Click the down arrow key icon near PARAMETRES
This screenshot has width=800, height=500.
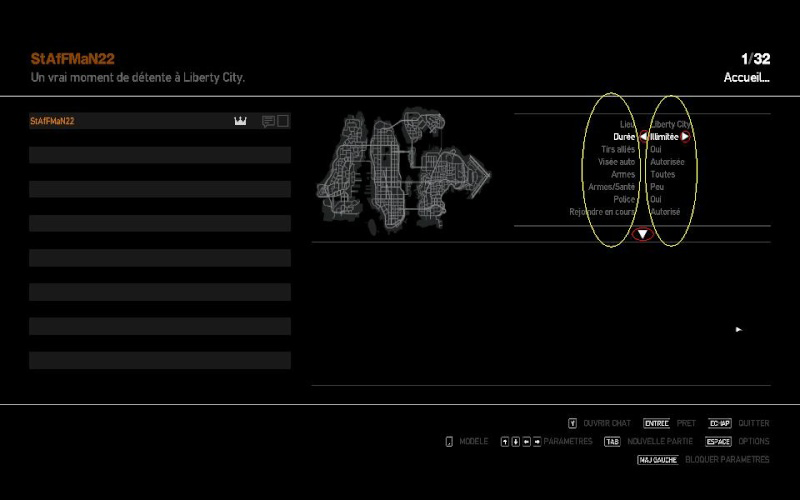(x=515, y=442)
